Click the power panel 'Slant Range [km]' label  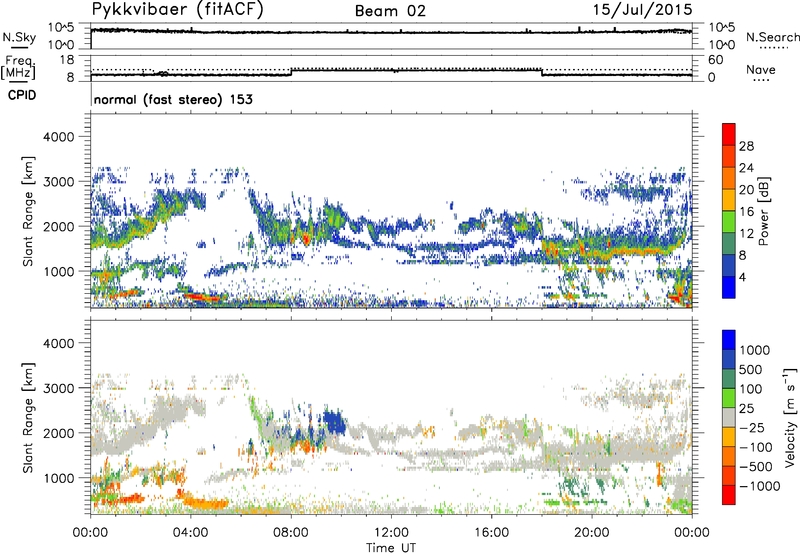28,211
